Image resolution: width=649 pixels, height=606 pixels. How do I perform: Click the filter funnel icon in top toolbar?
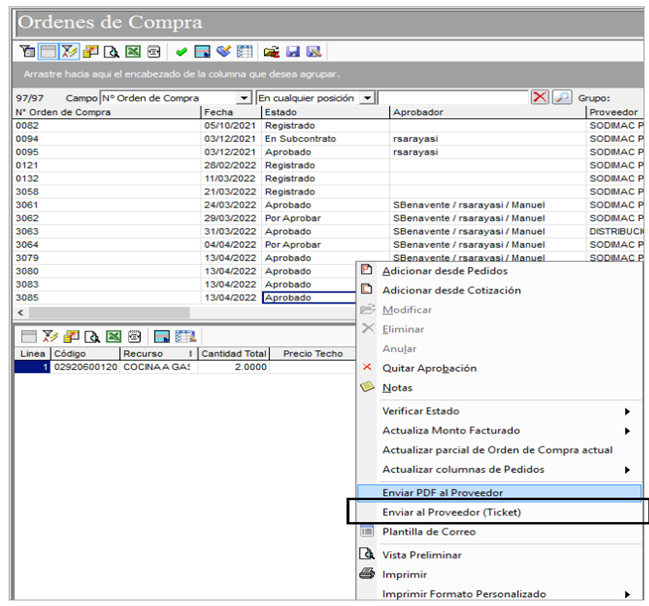(x=27, y=52)
